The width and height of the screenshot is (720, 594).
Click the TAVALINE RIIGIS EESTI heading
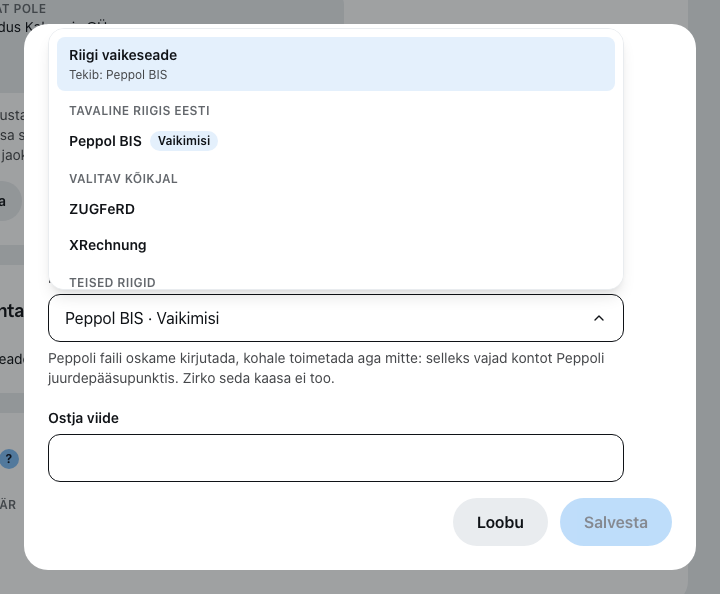pos(139,111)
